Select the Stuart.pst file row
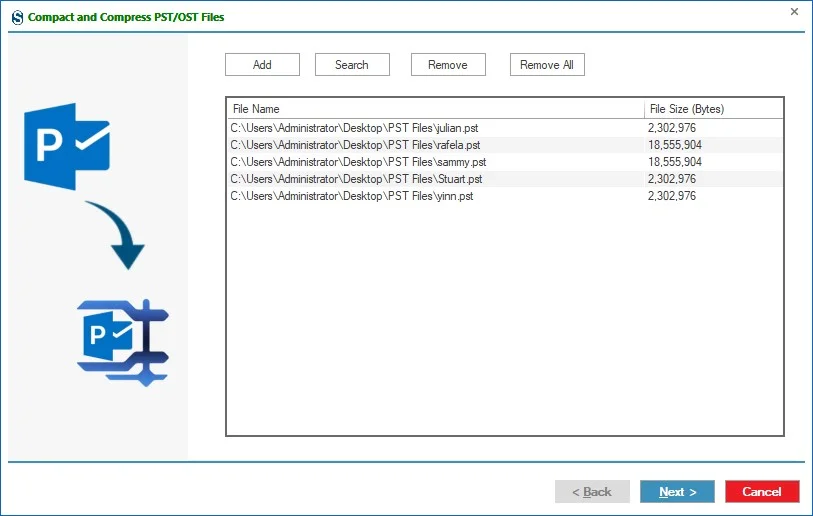The height and width of the screenshot is (516, 813). [505, 179]
